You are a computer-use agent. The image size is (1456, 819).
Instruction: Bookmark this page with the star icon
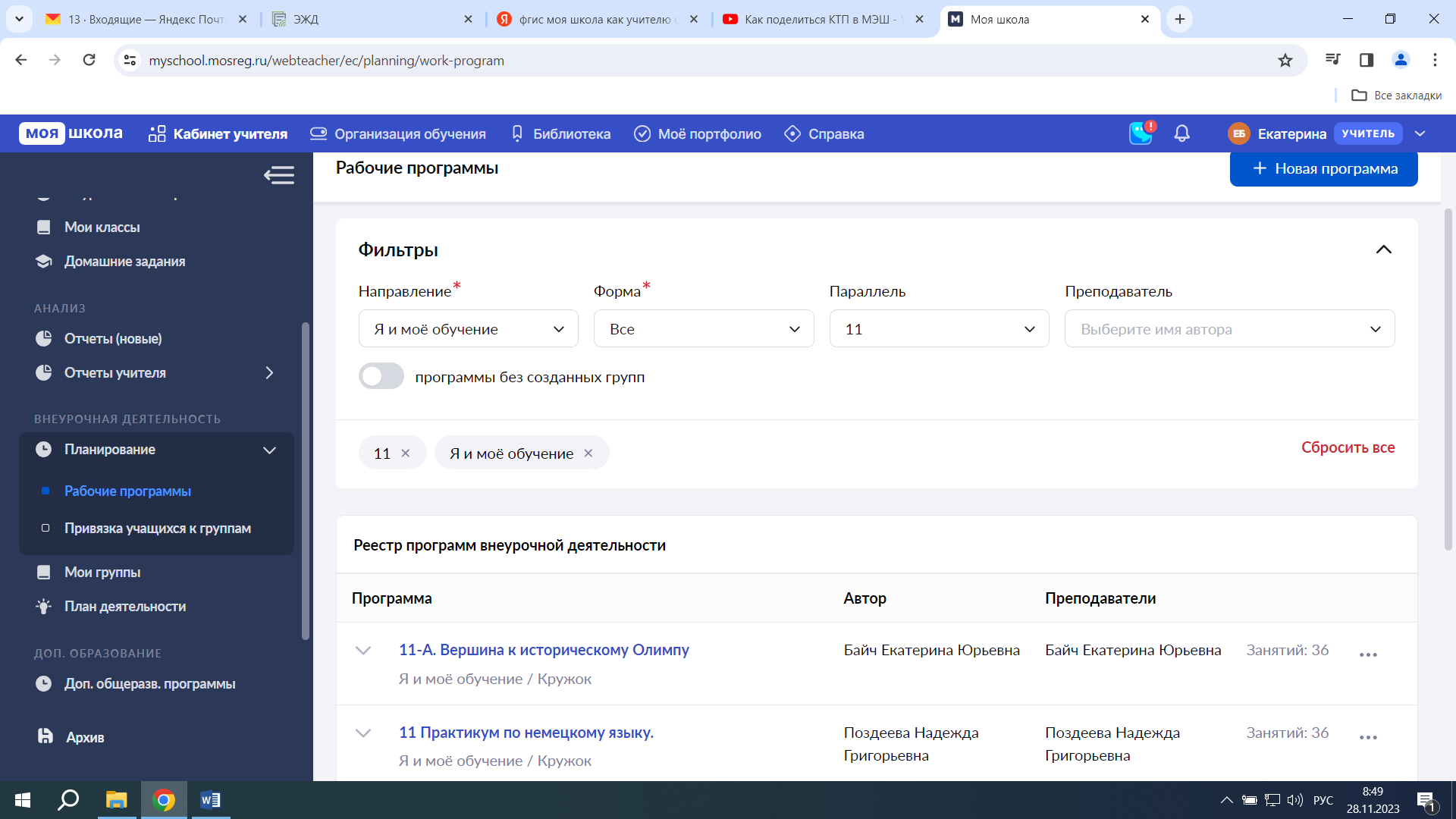click(1285, 60)
